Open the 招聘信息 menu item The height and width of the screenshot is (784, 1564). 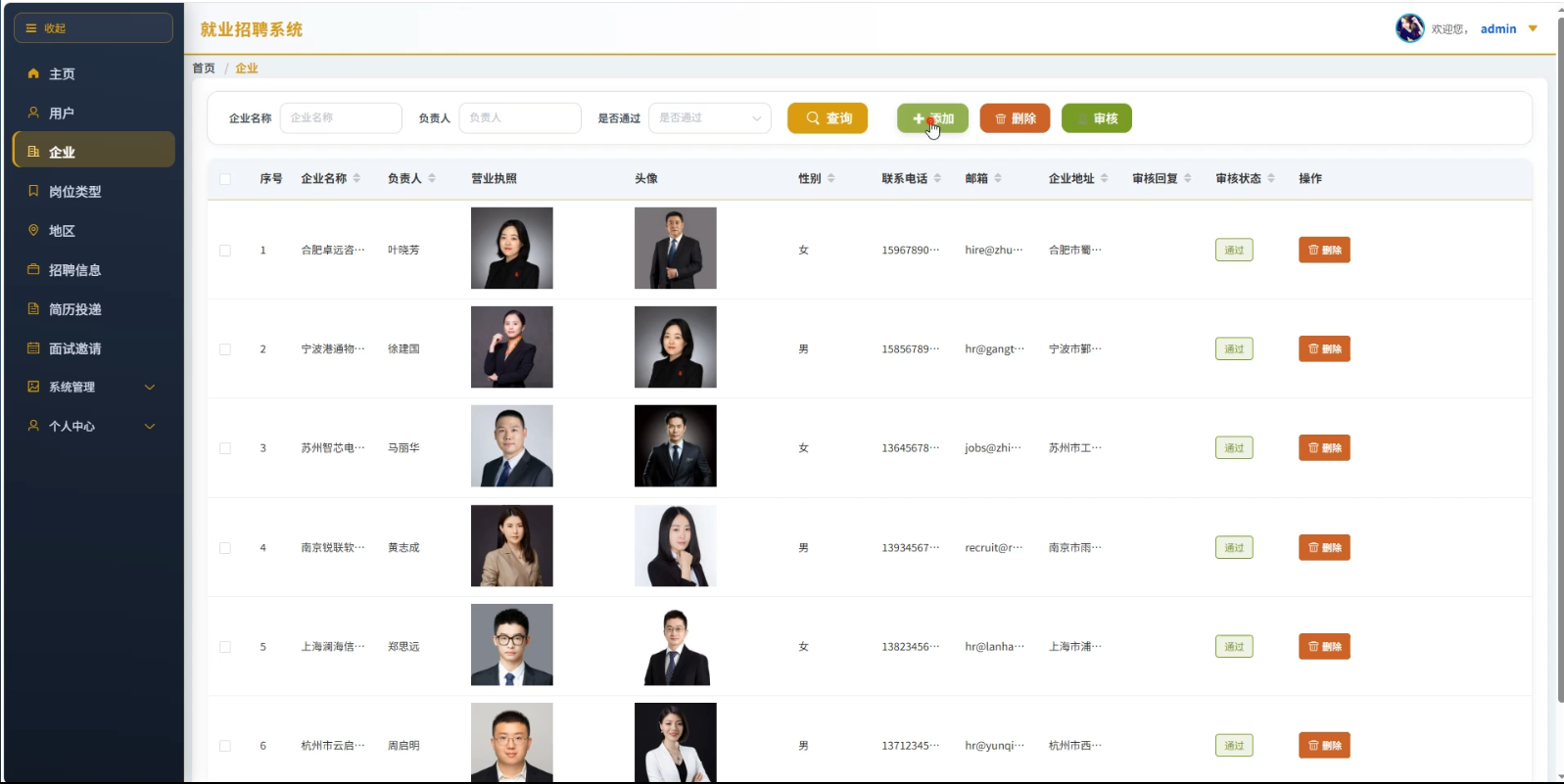pyautogui.click(x=94, y=269)
